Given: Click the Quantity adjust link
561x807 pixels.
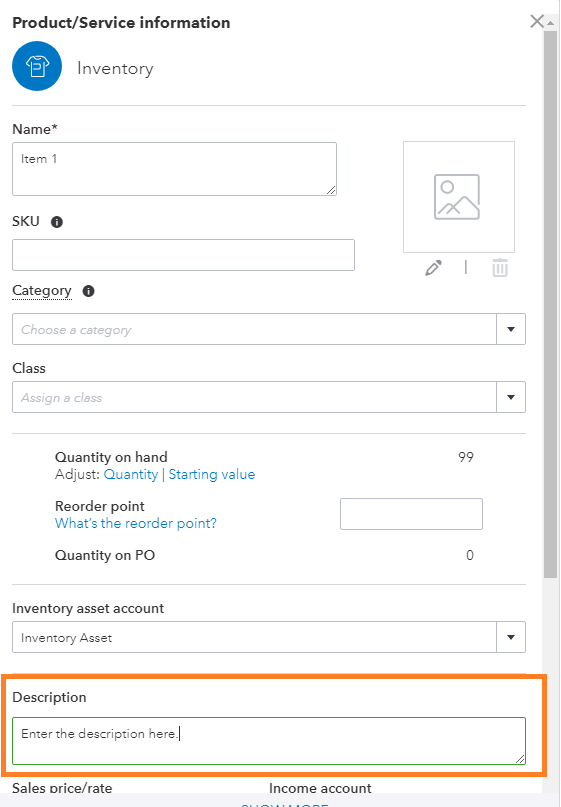Looking at the screenshot, I should coord(131,474).
